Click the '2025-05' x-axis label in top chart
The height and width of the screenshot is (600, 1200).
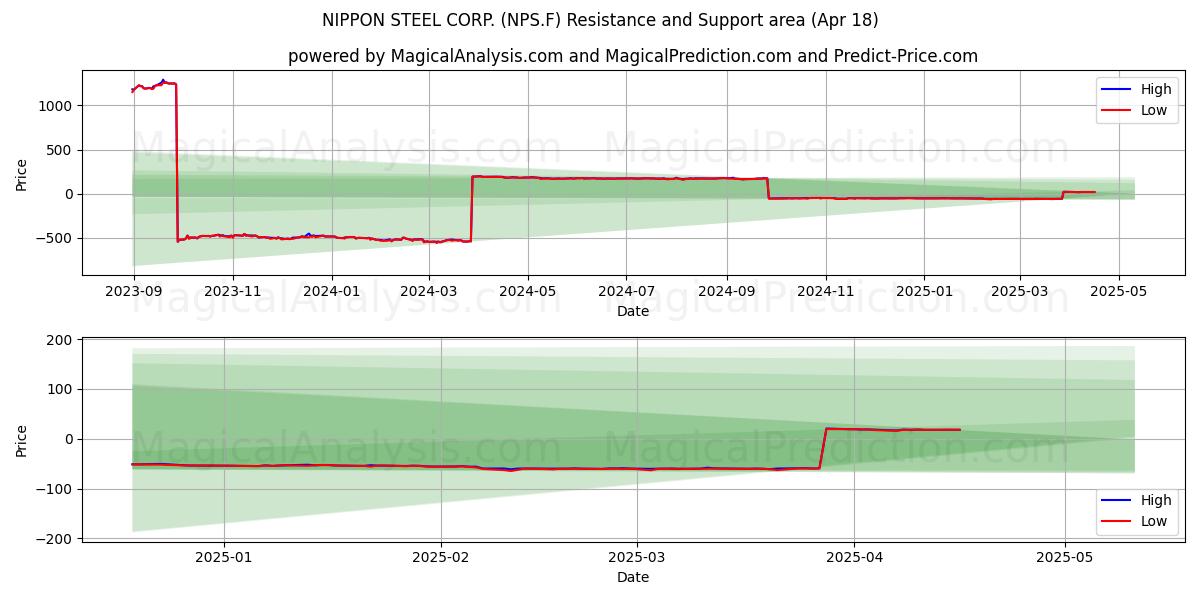coord(1119,292)
